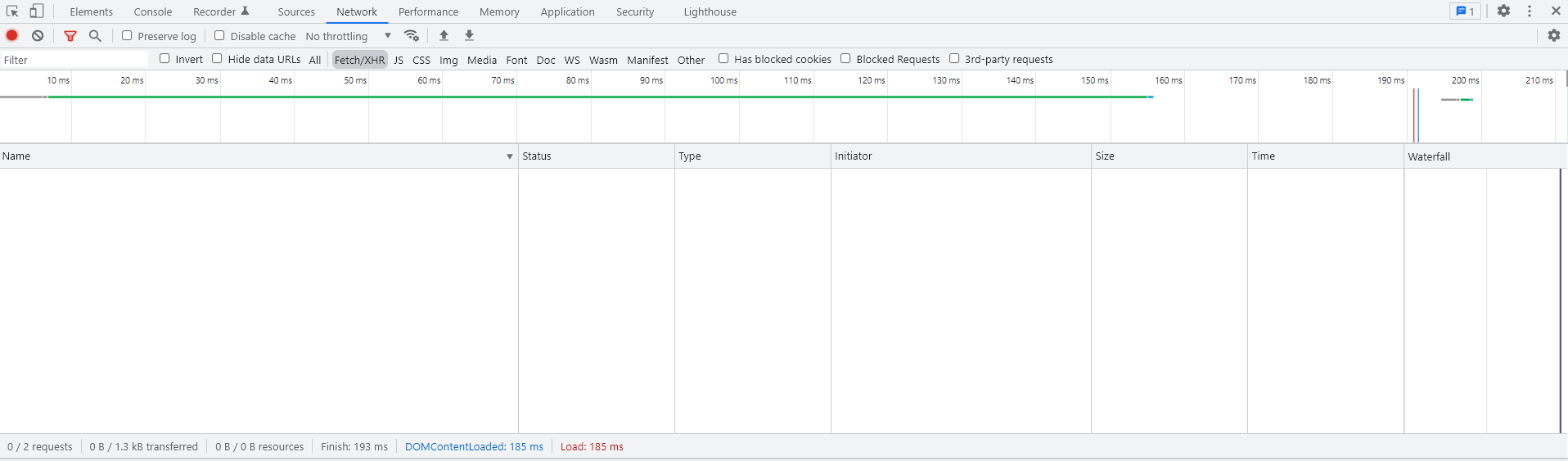Screen dimensions: 1568x461
Task: Filter requests by Media type
Action: [482, 60]
